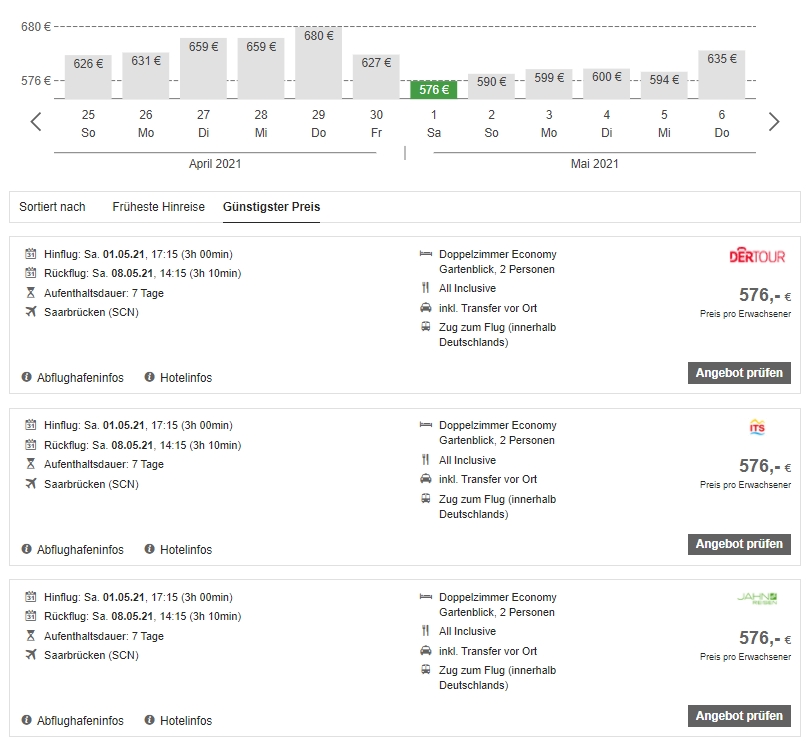Click info icon beside first Hotelinfos
810x743 pixels.
pyautogui.click(x=150, y=377)
